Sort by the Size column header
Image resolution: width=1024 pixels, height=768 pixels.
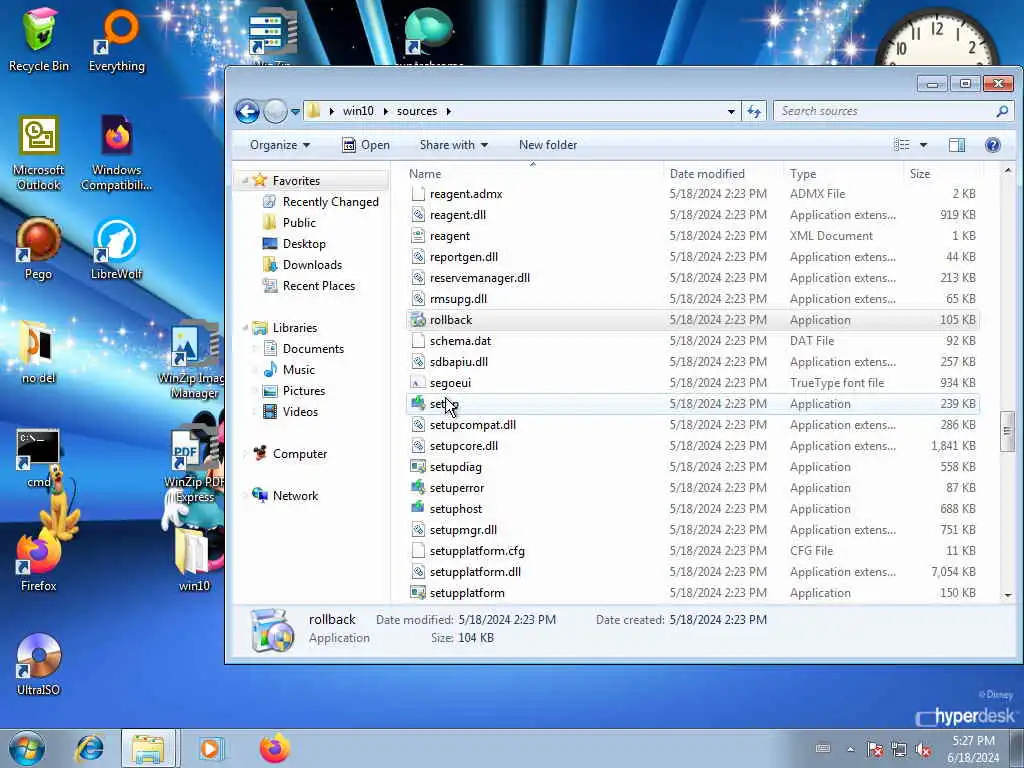pyautogui.click(x=942, y=174)
